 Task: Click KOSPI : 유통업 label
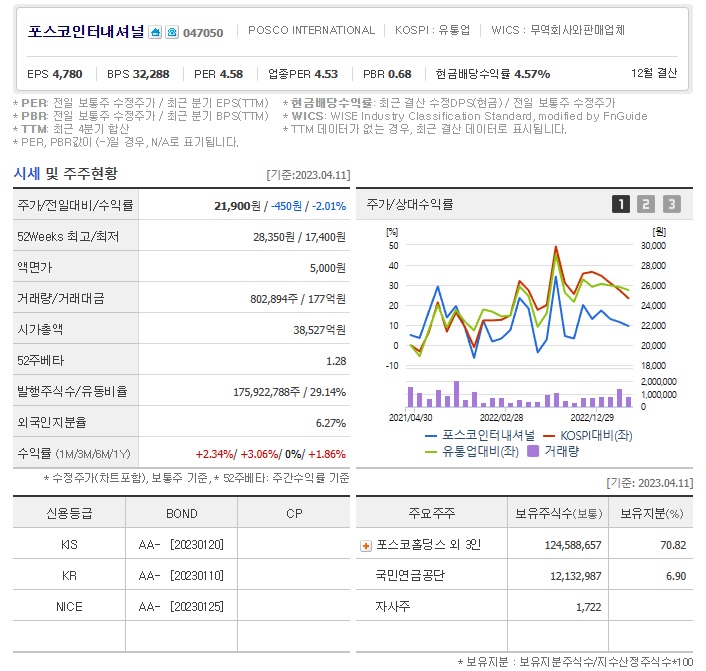[x=433, y=30]
